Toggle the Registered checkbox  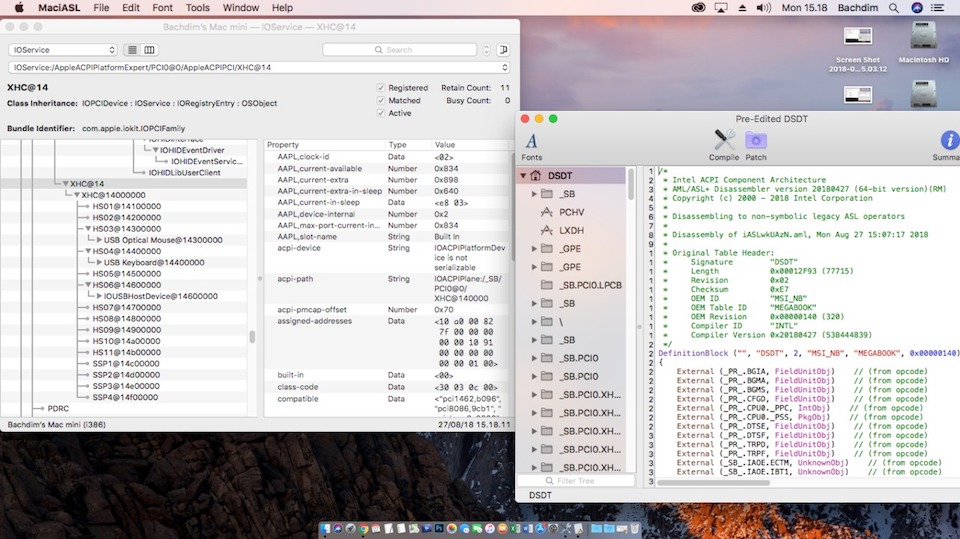point(381,88)
